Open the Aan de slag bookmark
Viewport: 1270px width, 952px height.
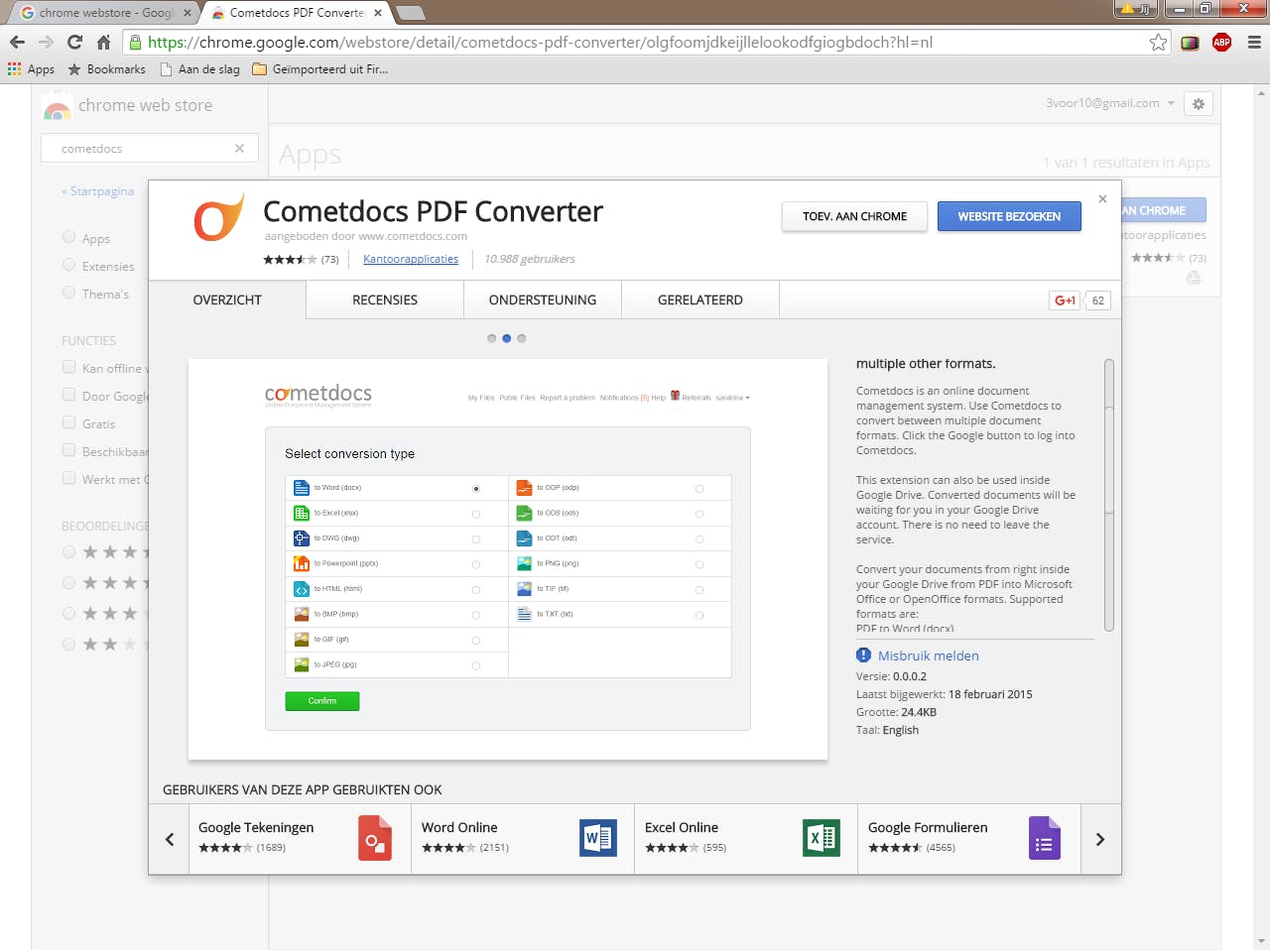pyautogui.click(x=200, y=69)
